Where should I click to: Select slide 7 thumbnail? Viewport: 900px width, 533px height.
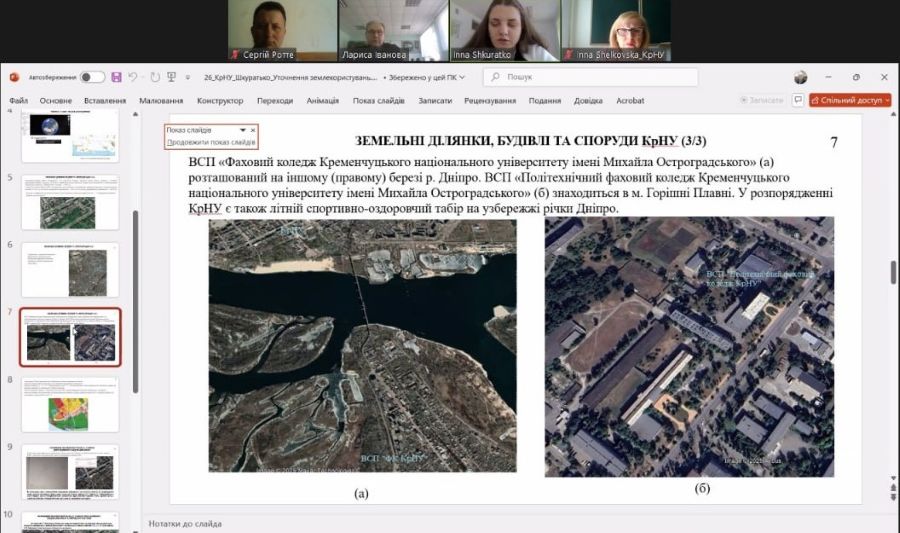tap(71, 337)
